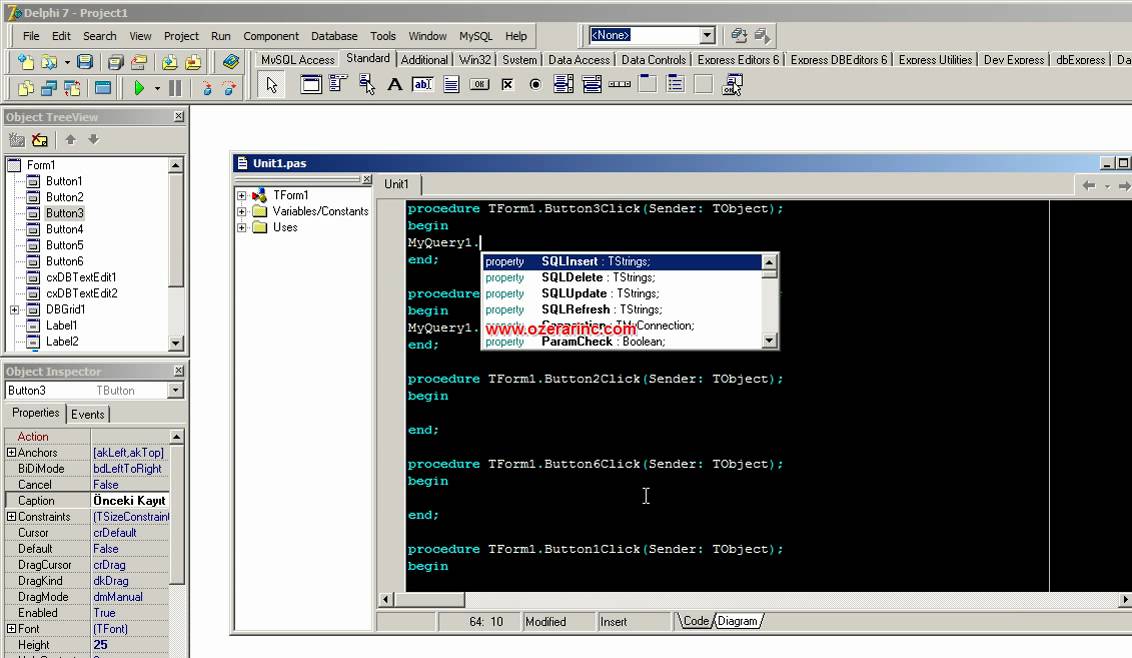Click the Open Project toolbar icon
The height and width of the screenshot is (658, 1132).
click(139, 62)
